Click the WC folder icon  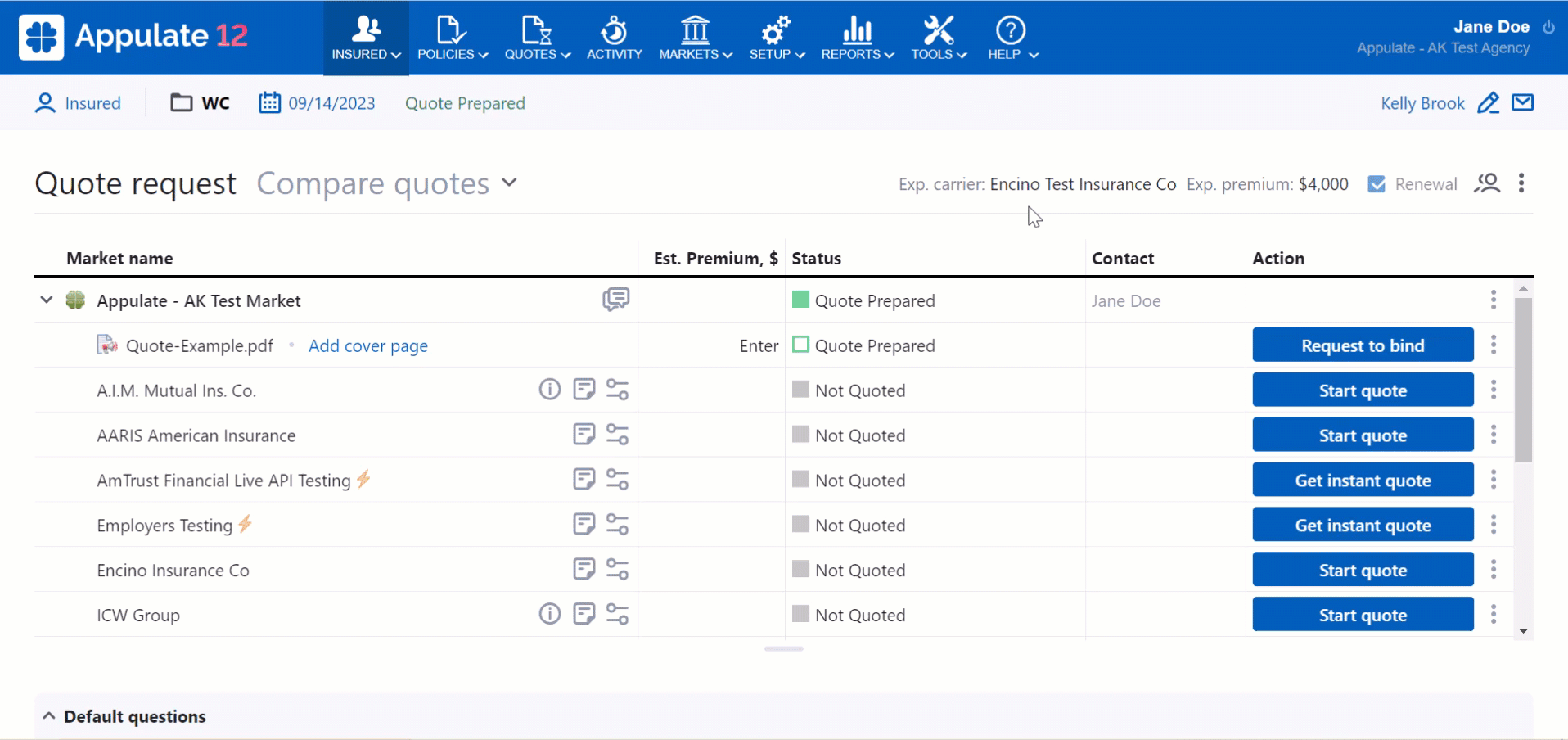[181, 102]
